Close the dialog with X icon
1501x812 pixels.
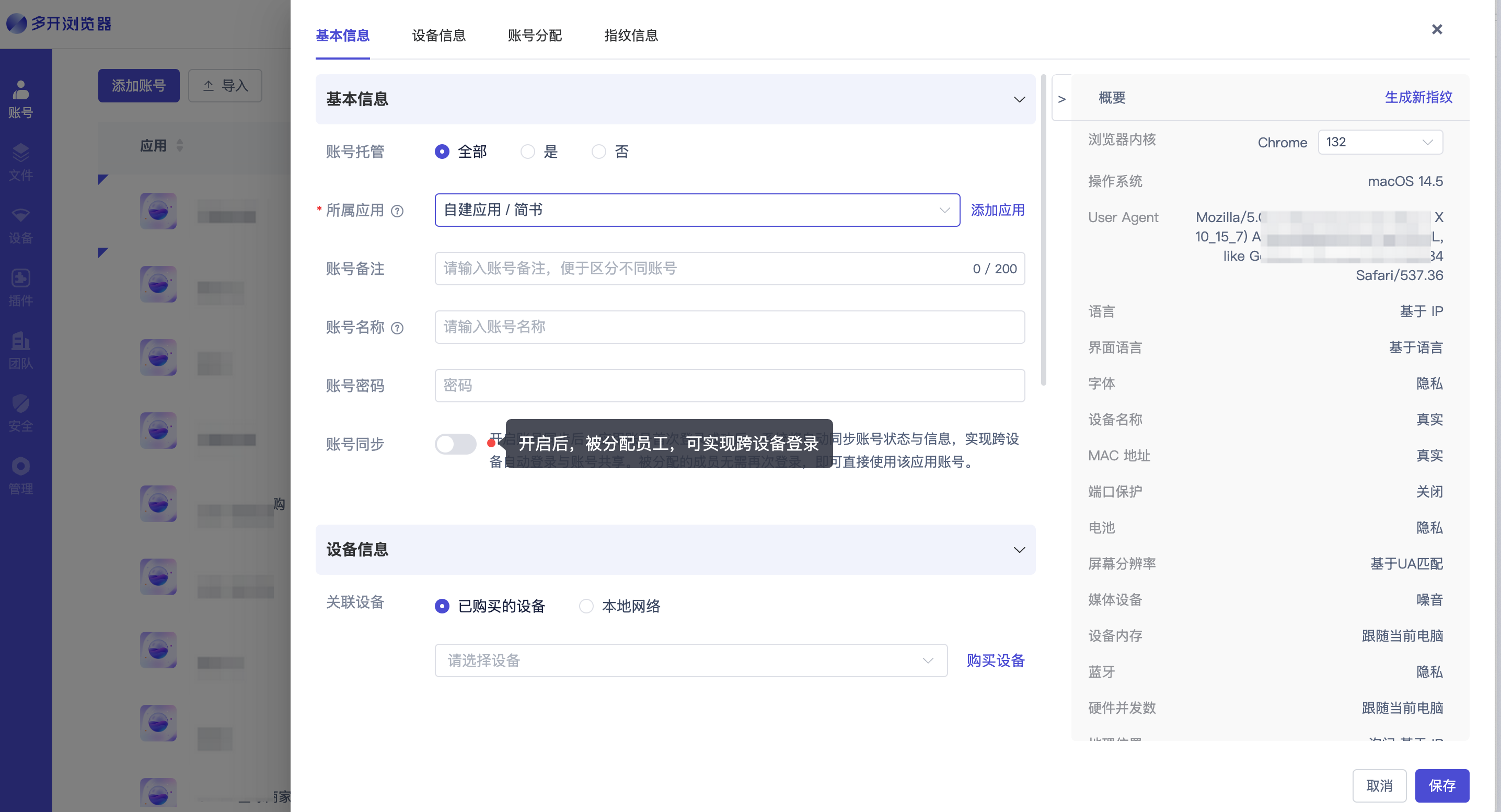pos(1436,29)
